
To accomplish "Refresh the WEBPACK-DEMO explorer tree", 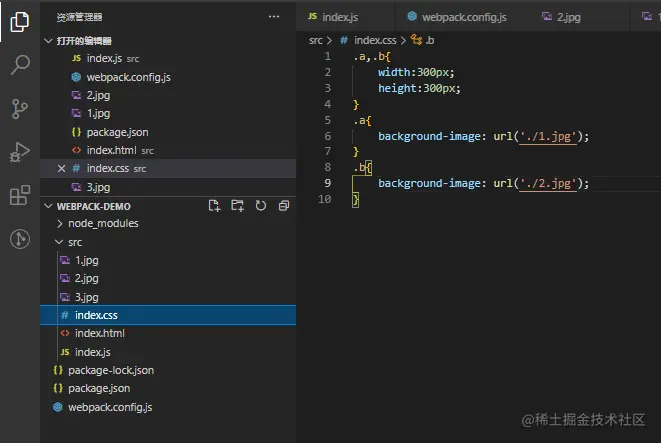I will 261,205.
